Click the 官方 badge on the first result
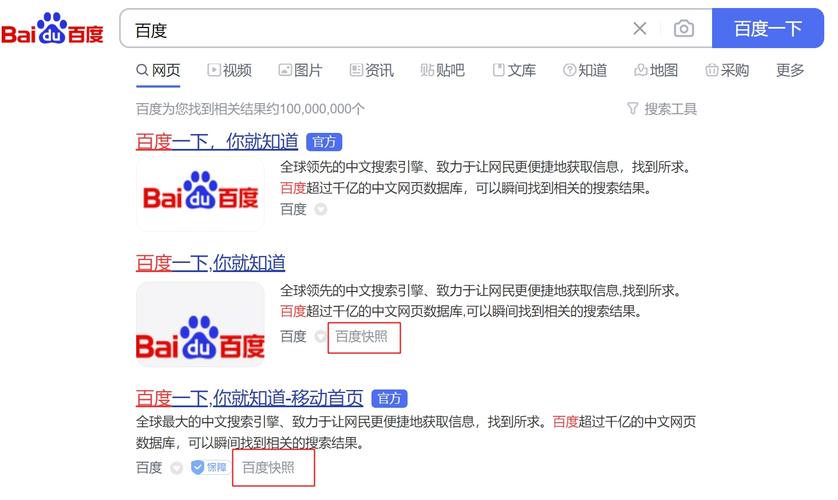 [324, 142]
